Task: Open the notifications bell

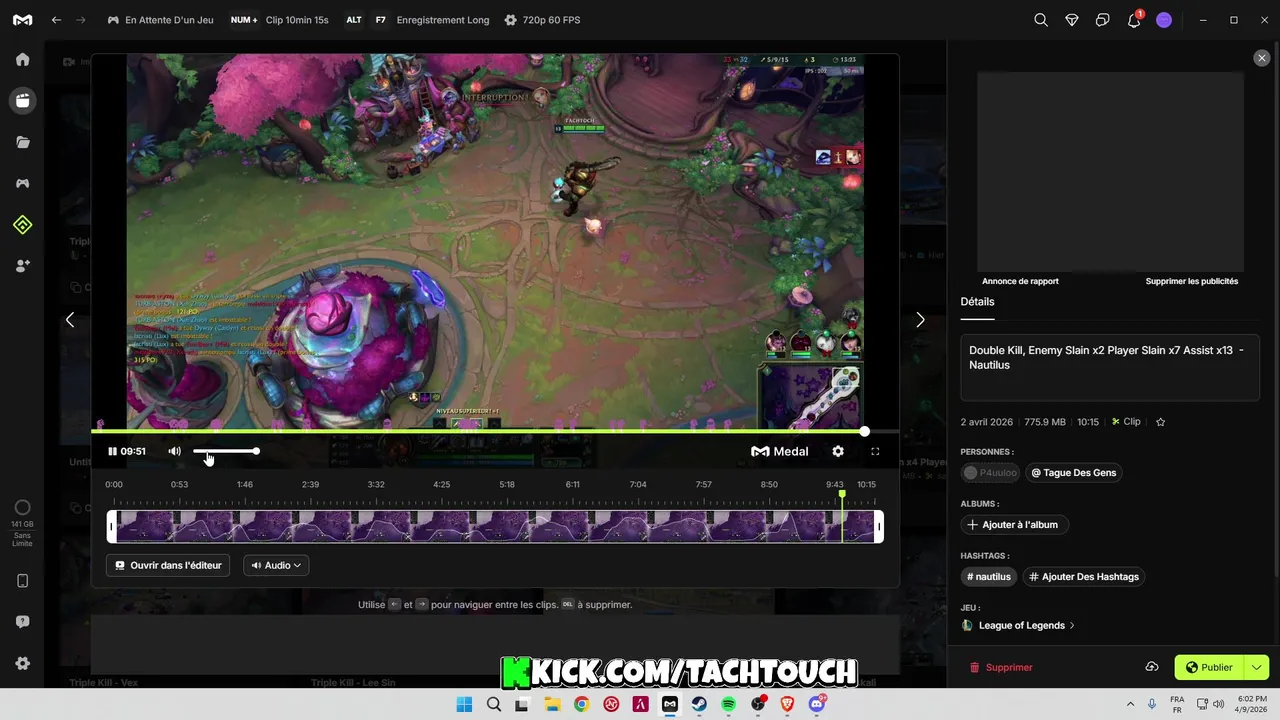Action: point(1134,20)
